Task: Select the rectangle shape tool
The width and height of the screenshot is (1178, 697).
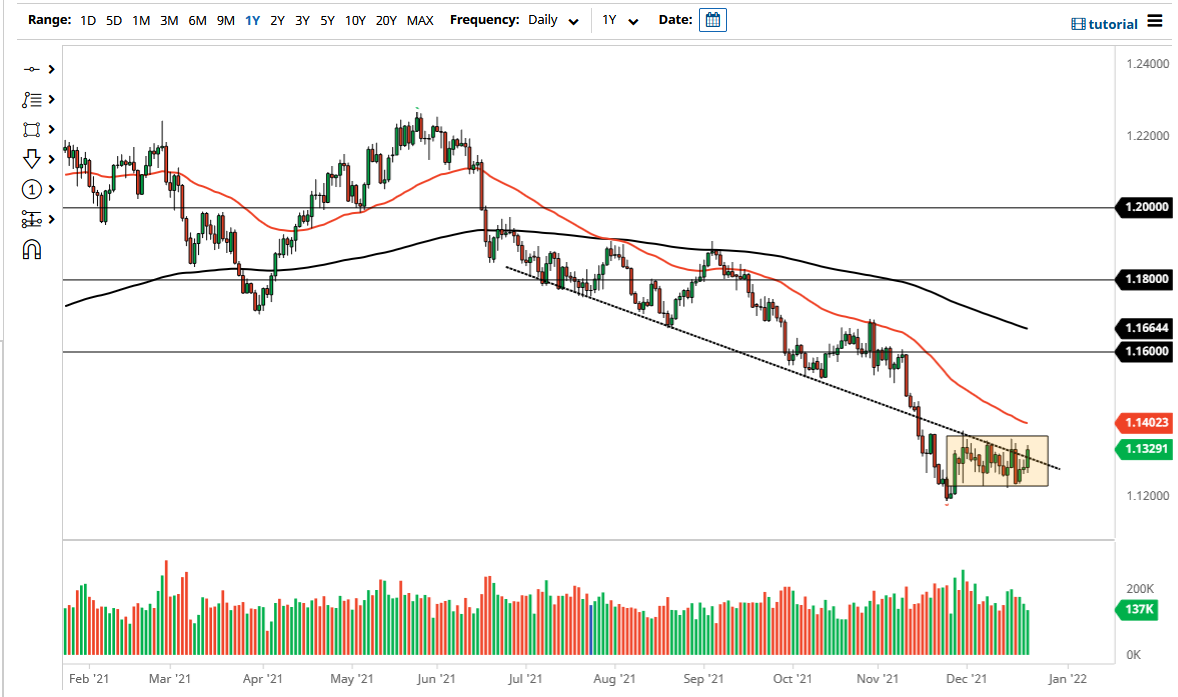Action: [x=31, y=129]
